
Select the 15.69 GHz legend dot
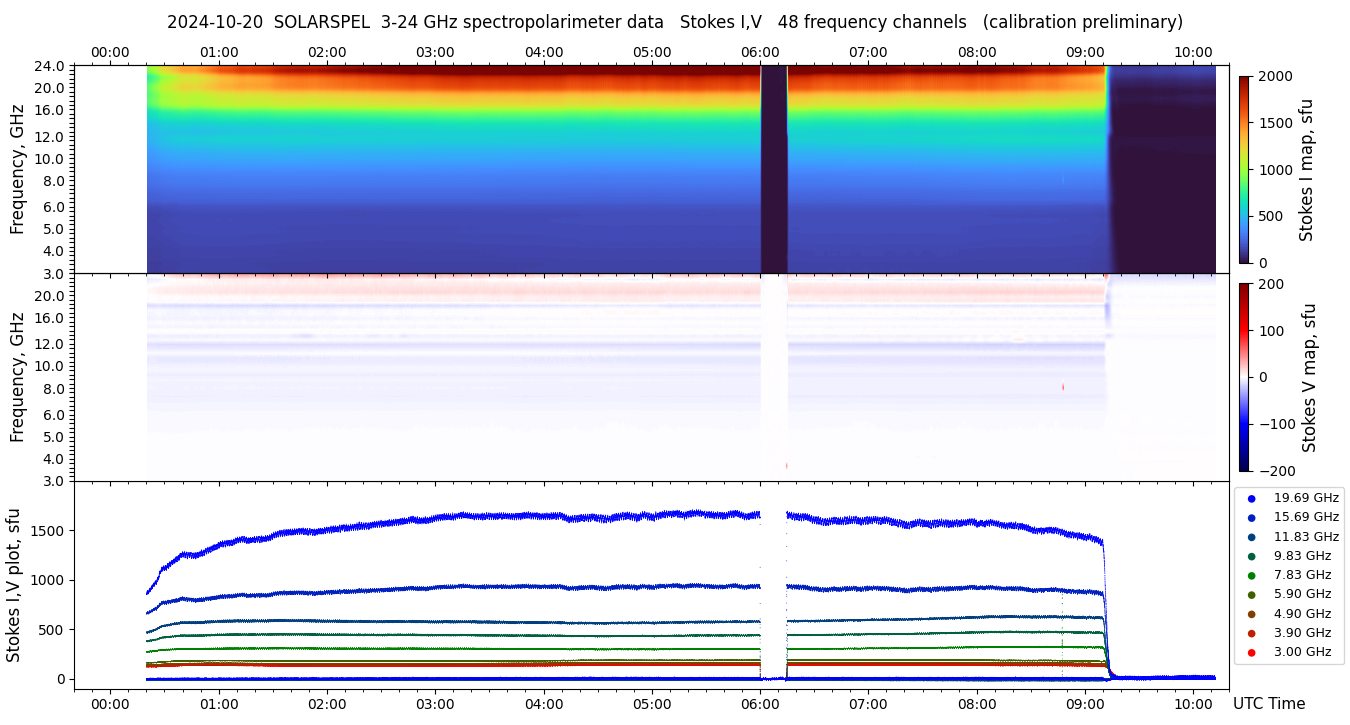pyautogui.click(x=1251, y=517)
